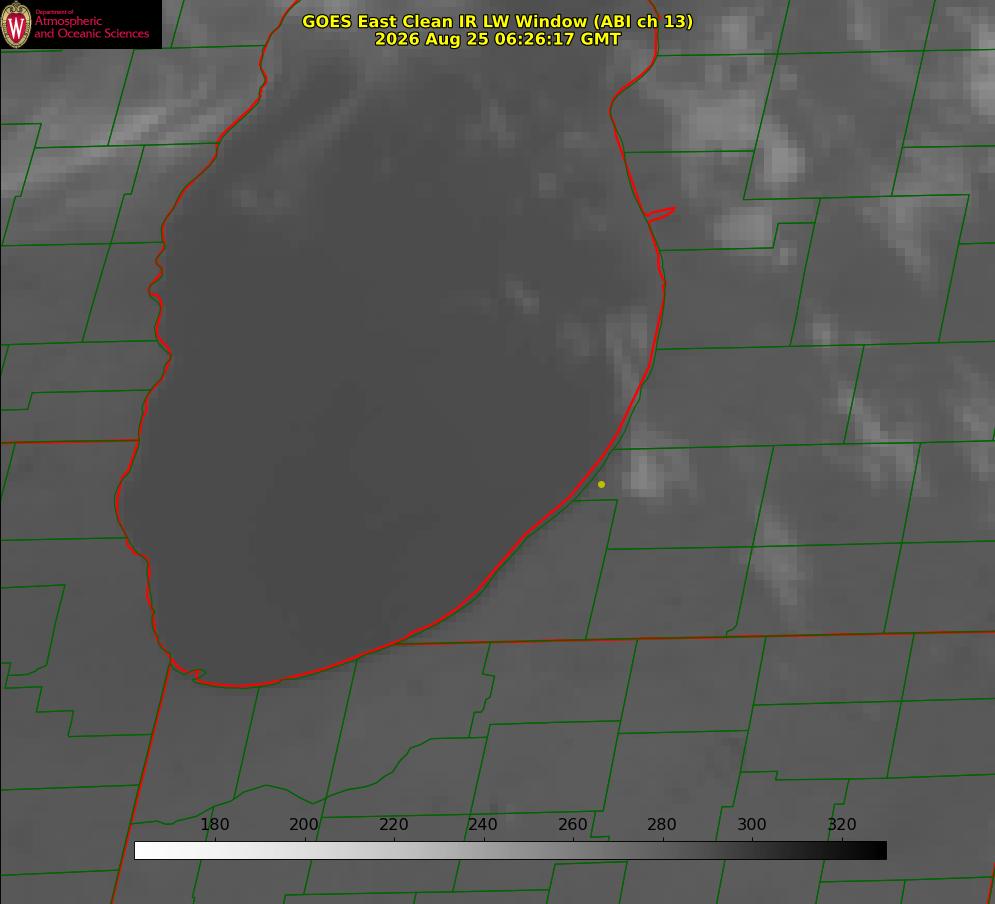Click the GOES East Clean IR title
Viewport: 995px width, 904px height.
coord(498,21)
